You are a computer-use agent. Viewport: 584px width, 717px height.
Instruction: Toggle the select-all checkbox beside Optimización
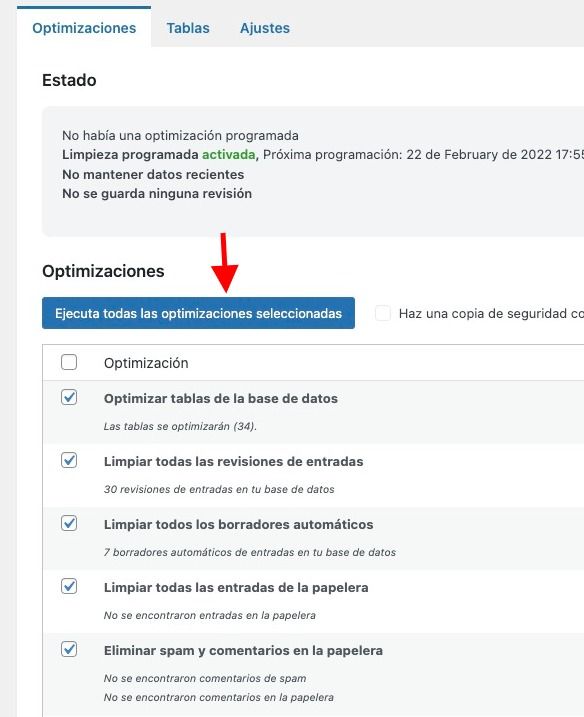69,362
